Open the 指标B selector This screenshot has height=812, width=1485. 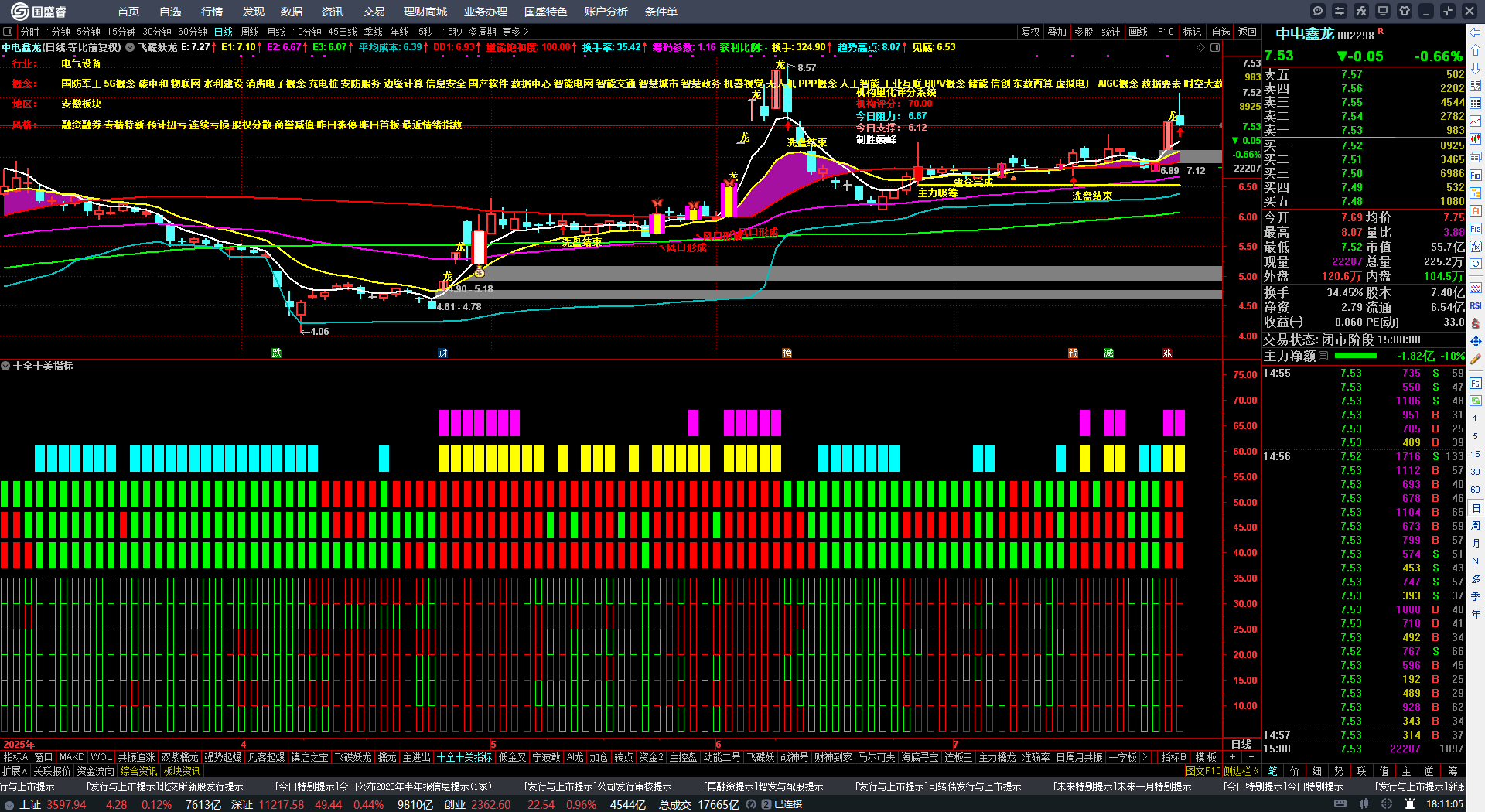[1173, 757]
